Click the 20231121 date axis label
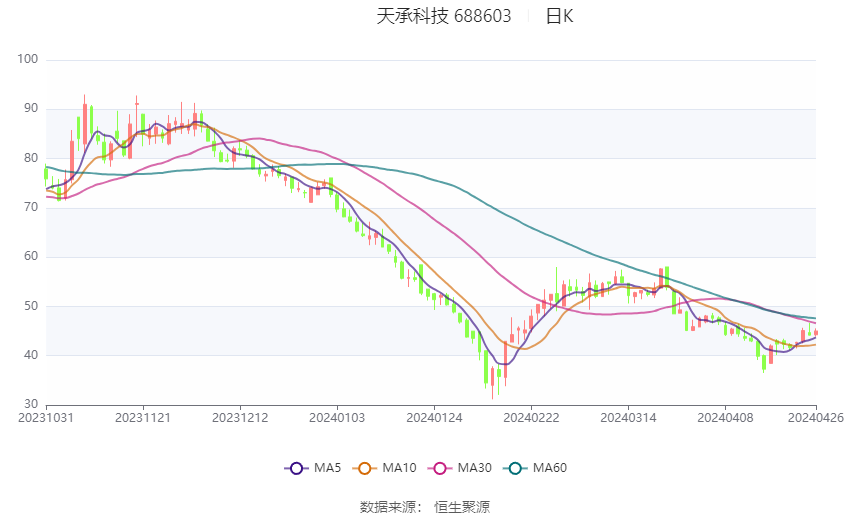The width and height of the screenshot is (850, 517). 143,418
